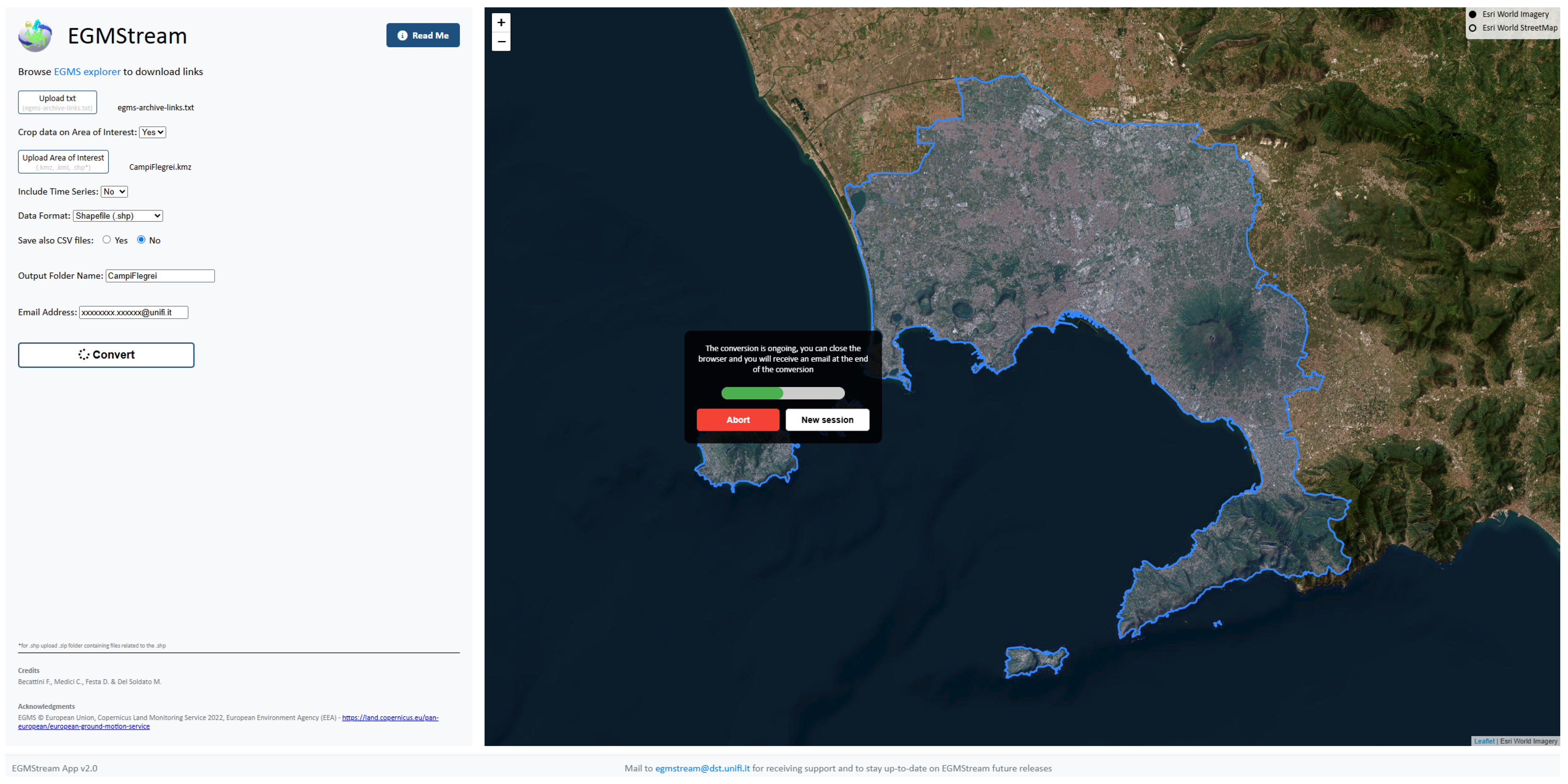1568x784 pixels.
Task: Open the EGMS explorer link
Action: pyautogui.click(x=87, y=72)
